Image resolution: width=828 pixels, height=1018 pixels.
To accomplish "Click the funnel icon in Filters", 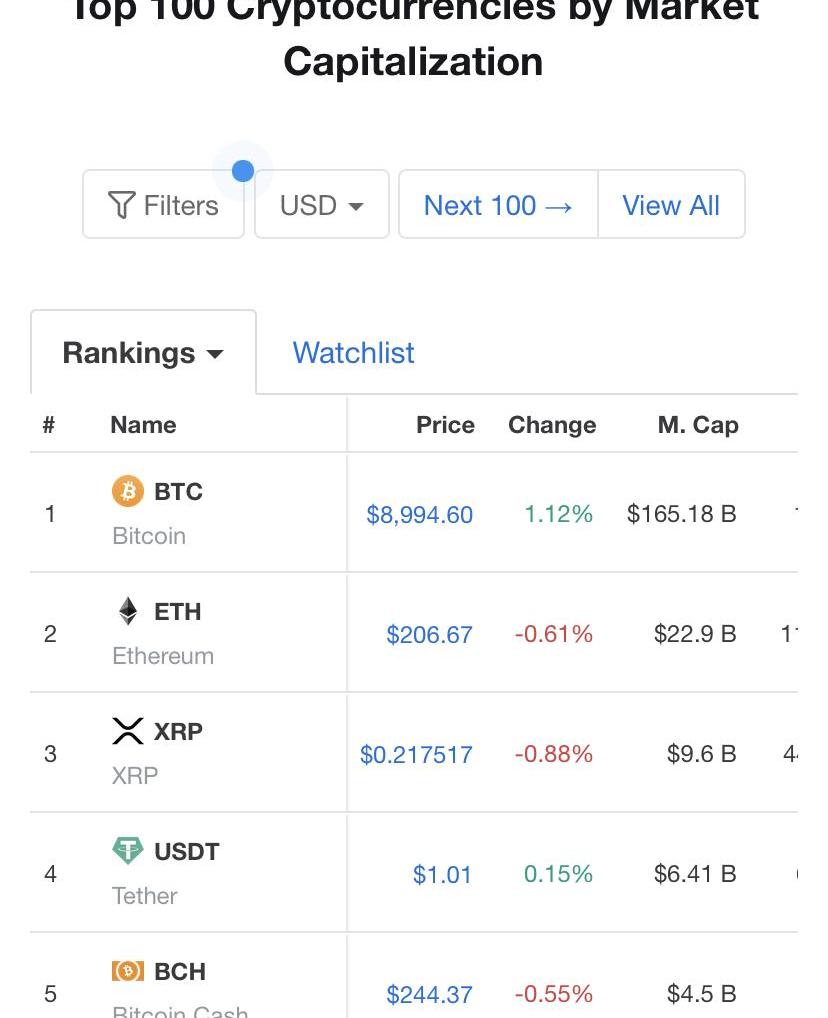I will click(121, 205).
